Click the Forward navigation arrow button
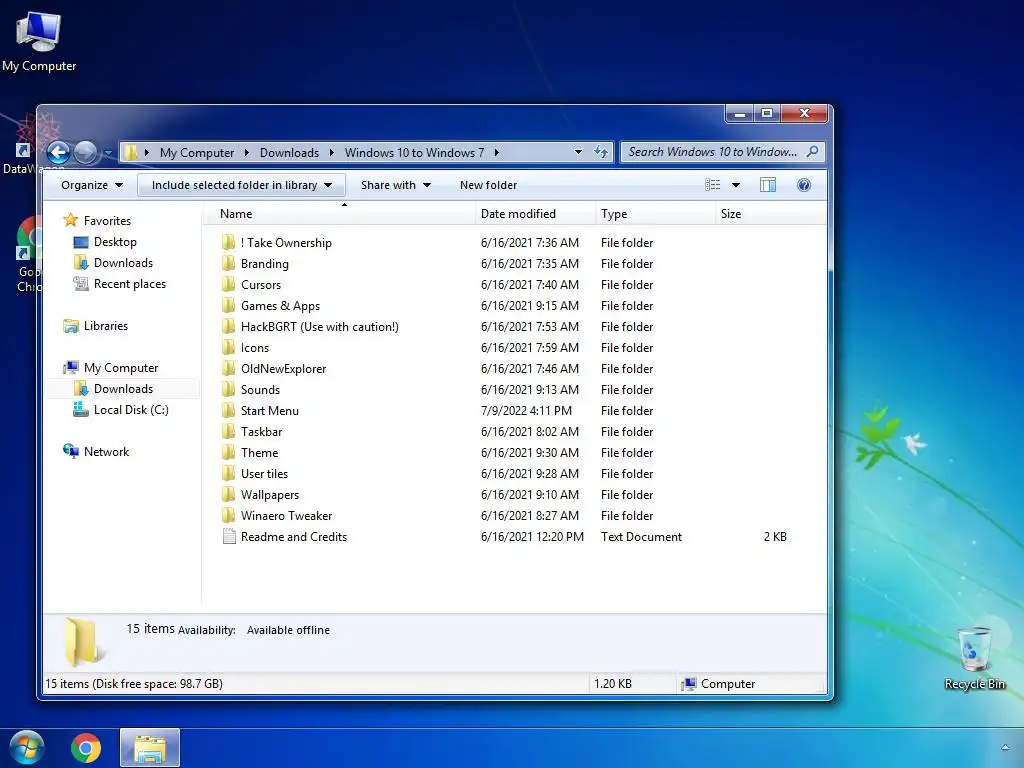 [86, 152]
